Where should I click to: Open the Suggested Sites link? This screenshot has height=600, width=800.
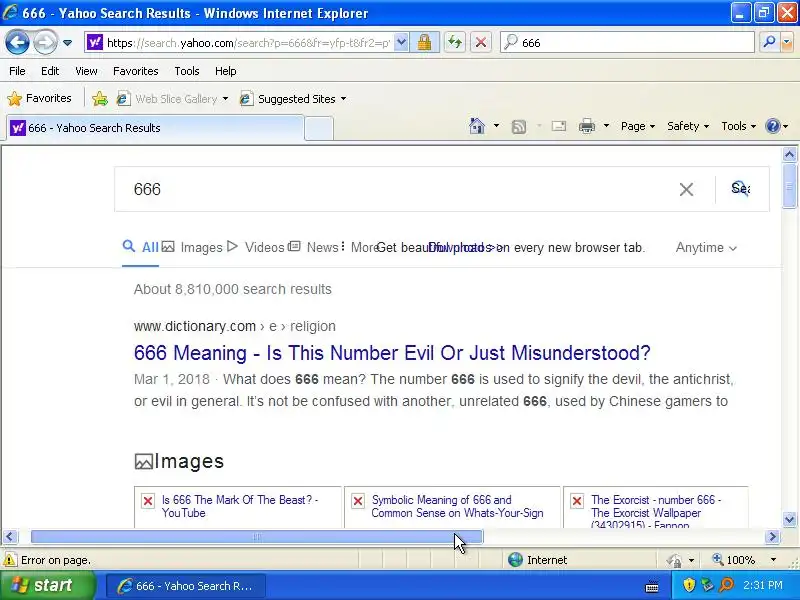(x=293, y=99)
